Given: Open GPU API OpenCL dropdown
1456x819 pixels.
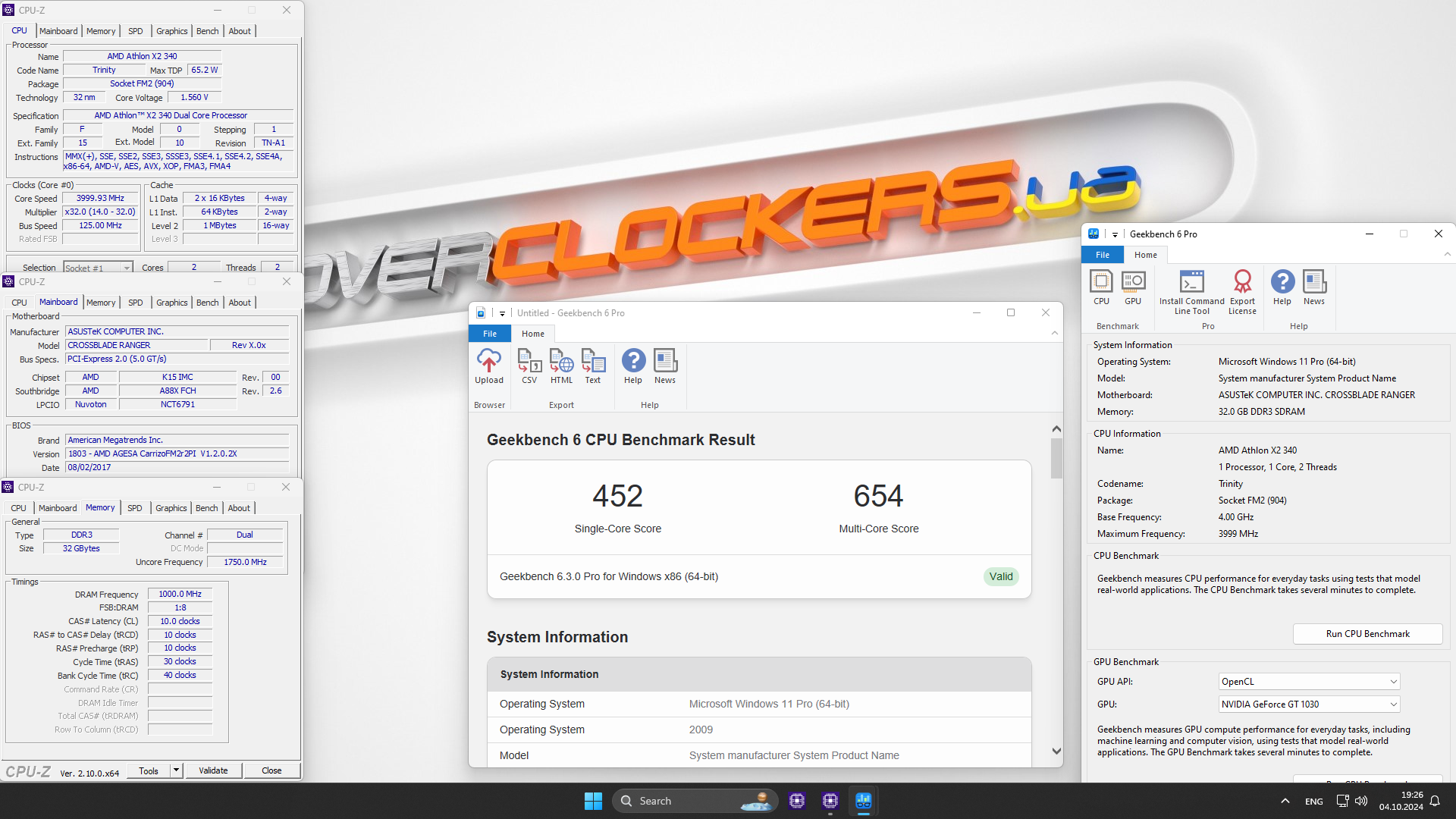Looking at the screenshot, I should (x=1309, y=682).
